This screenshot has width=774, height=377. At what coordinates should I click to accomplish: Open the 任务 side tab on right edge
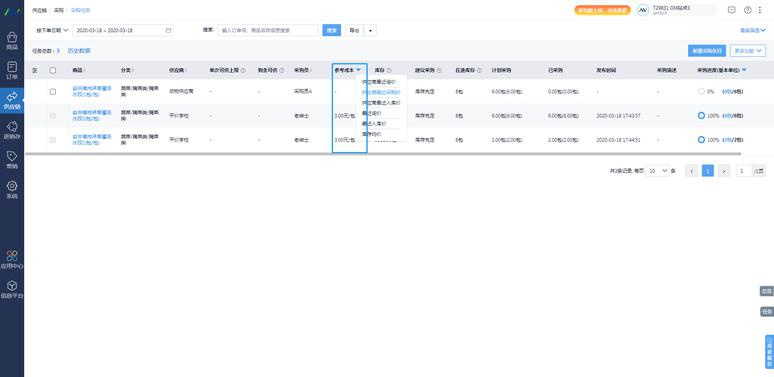[x=767, y=312]
